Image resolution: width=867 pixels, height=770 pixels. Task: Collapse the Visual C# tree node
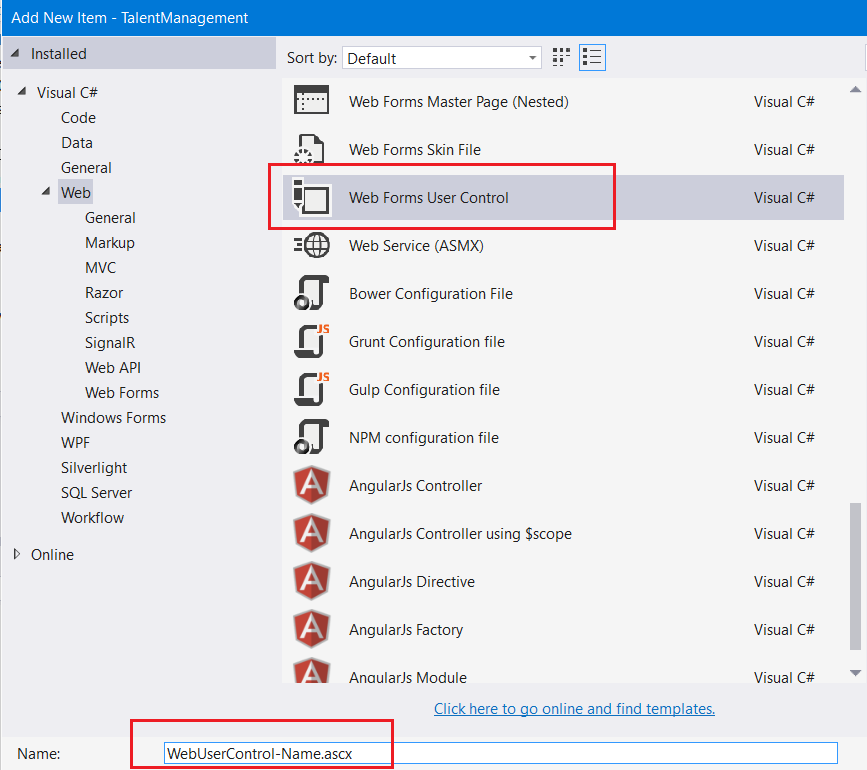click(x=23, y=92)
